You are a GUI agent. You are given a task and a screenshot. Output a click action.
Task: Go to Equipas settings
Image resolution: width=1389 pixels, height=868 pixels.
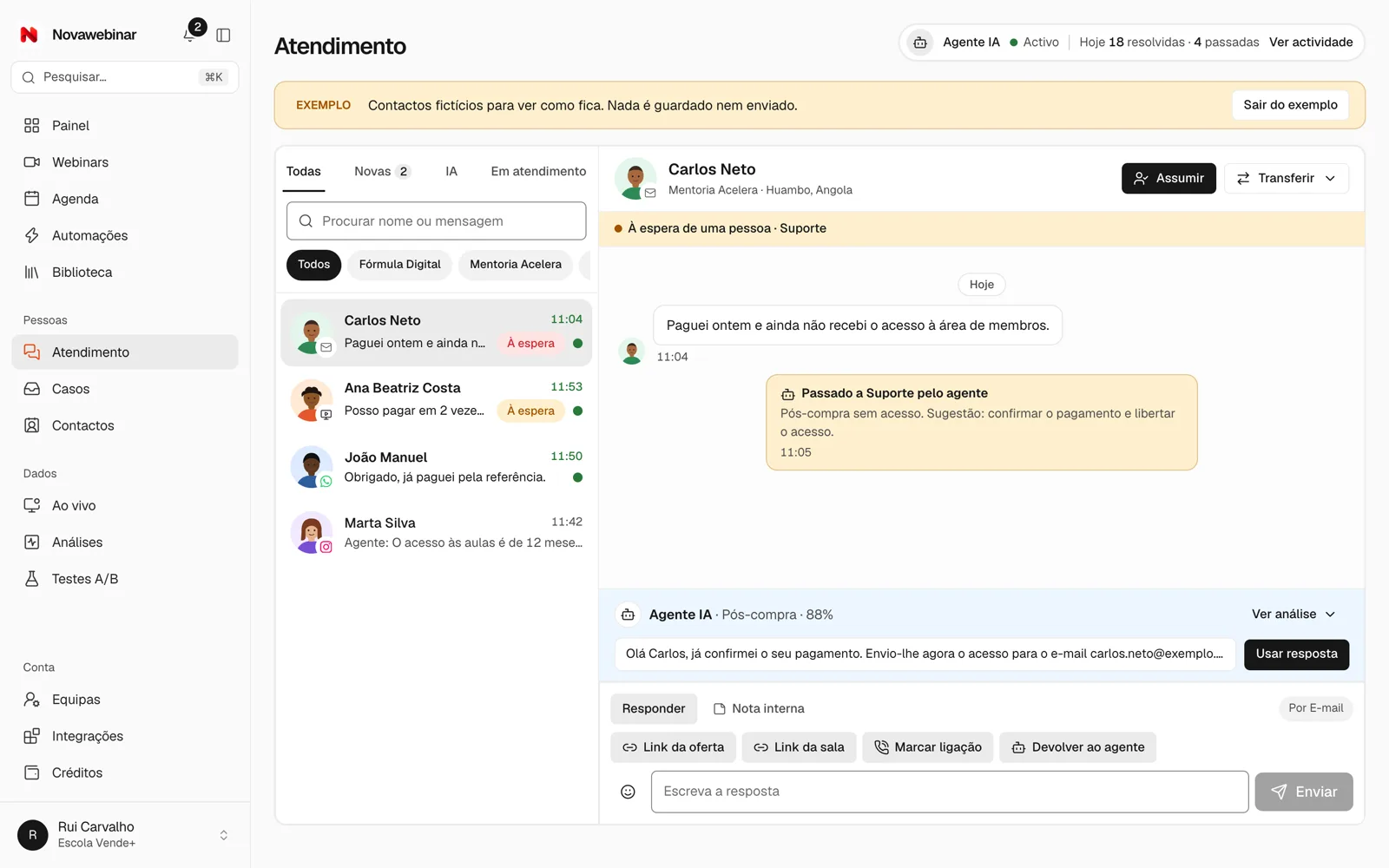coord(125,700)
